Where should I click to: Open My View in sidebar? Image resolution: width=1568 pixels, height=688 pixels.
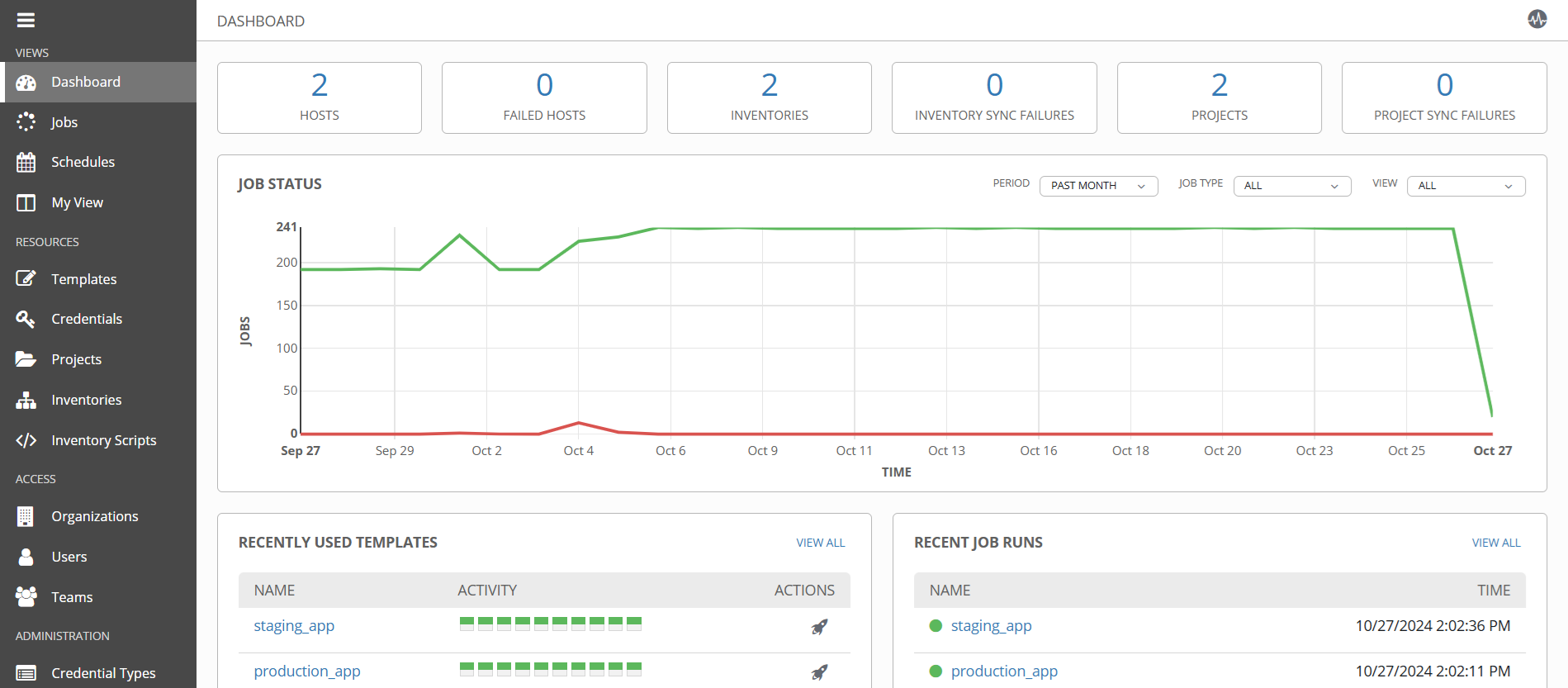pyautogui.click(x=98, y=202)
